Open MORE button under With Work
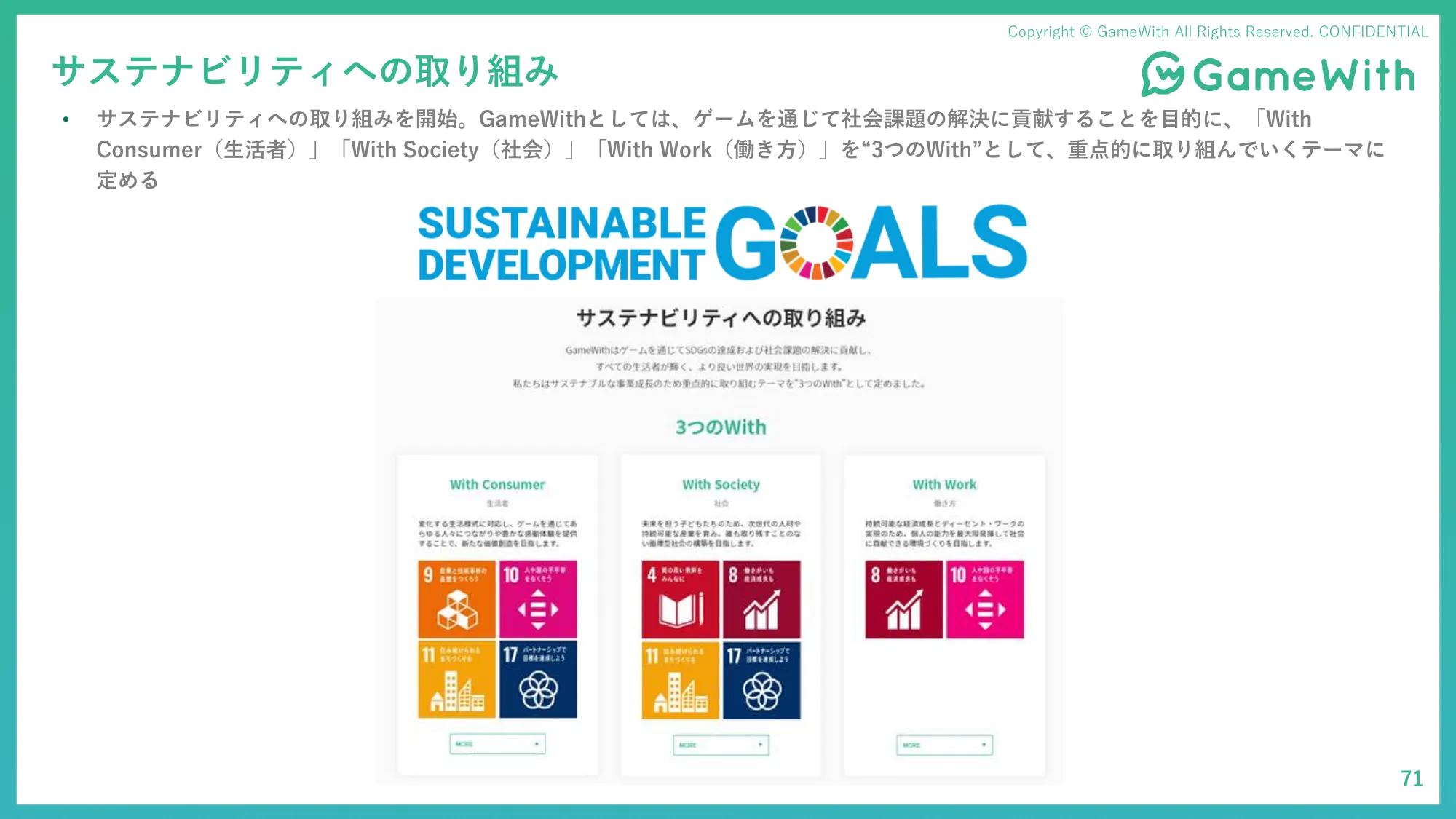The height and width of the screenshot is (819, 1456). tap(944, 745)
